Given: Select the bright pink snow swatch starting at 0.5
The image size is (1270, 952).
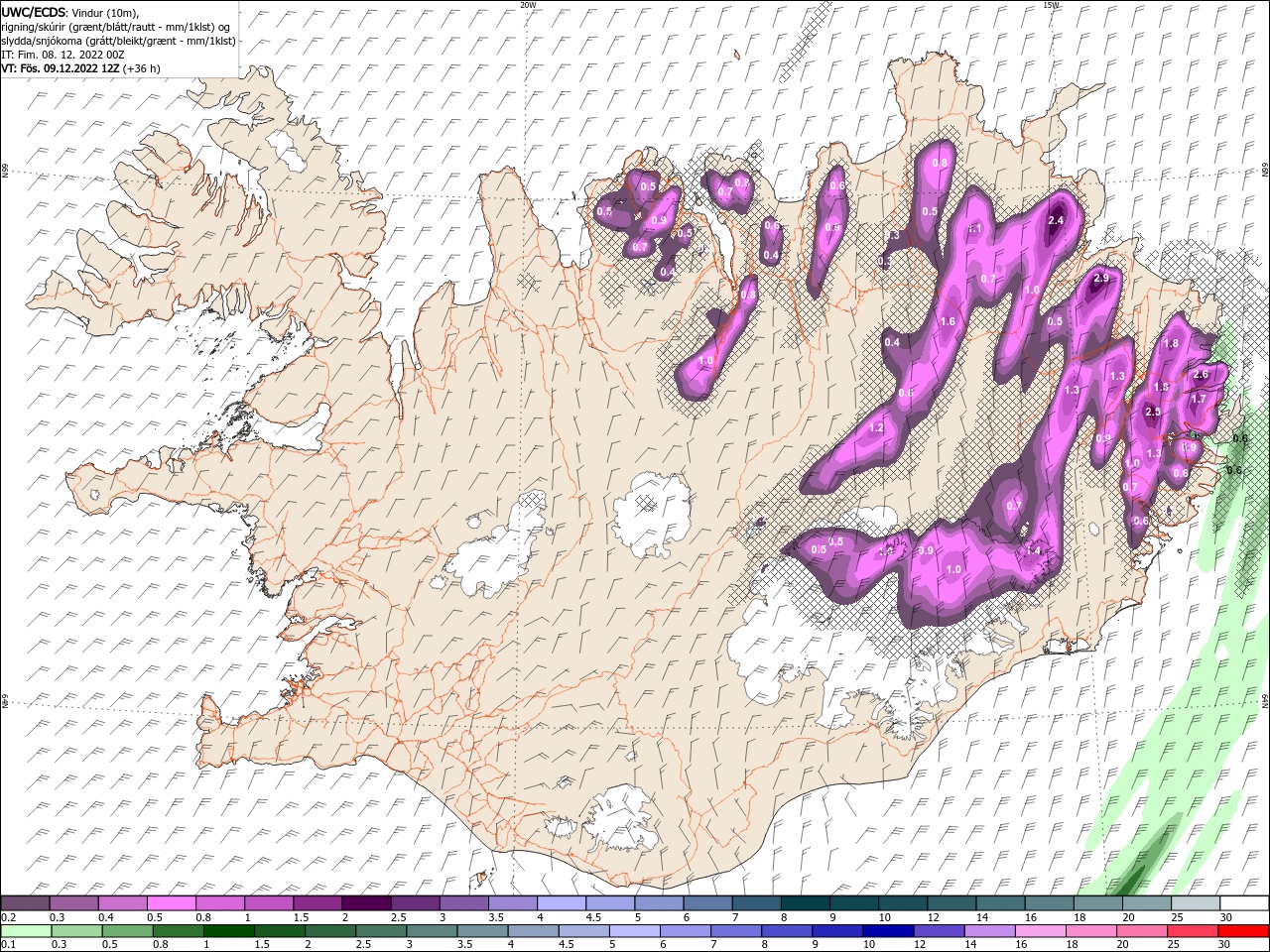Looking at the screenshot, I should click(x=172, y=903).
